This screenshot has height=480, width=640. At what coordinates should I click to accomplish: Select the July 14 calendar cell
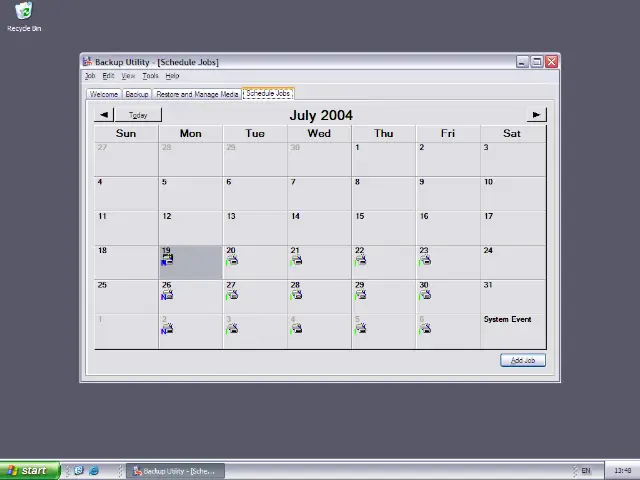coord(319,228)
